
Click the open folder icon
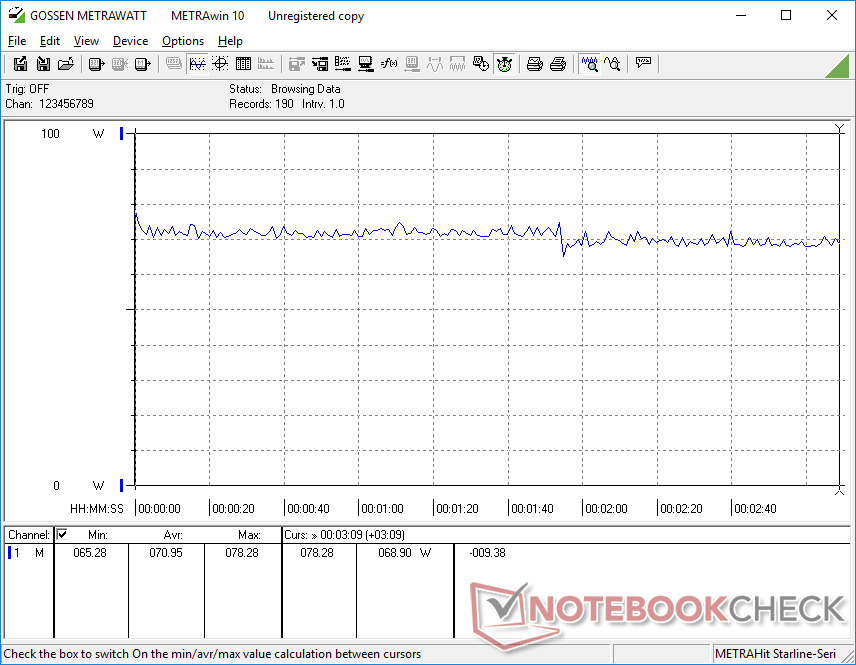[66, 64]
